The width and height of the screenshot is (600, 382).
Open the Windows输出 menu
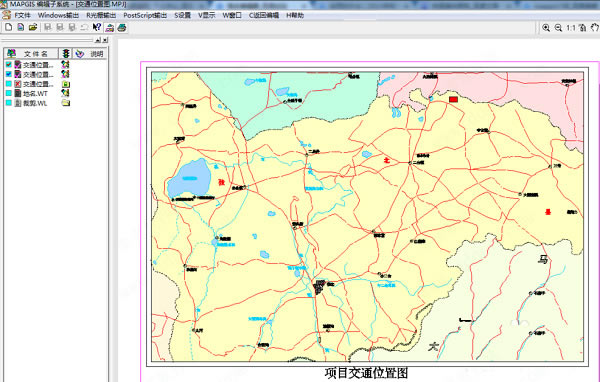(58, 15)
